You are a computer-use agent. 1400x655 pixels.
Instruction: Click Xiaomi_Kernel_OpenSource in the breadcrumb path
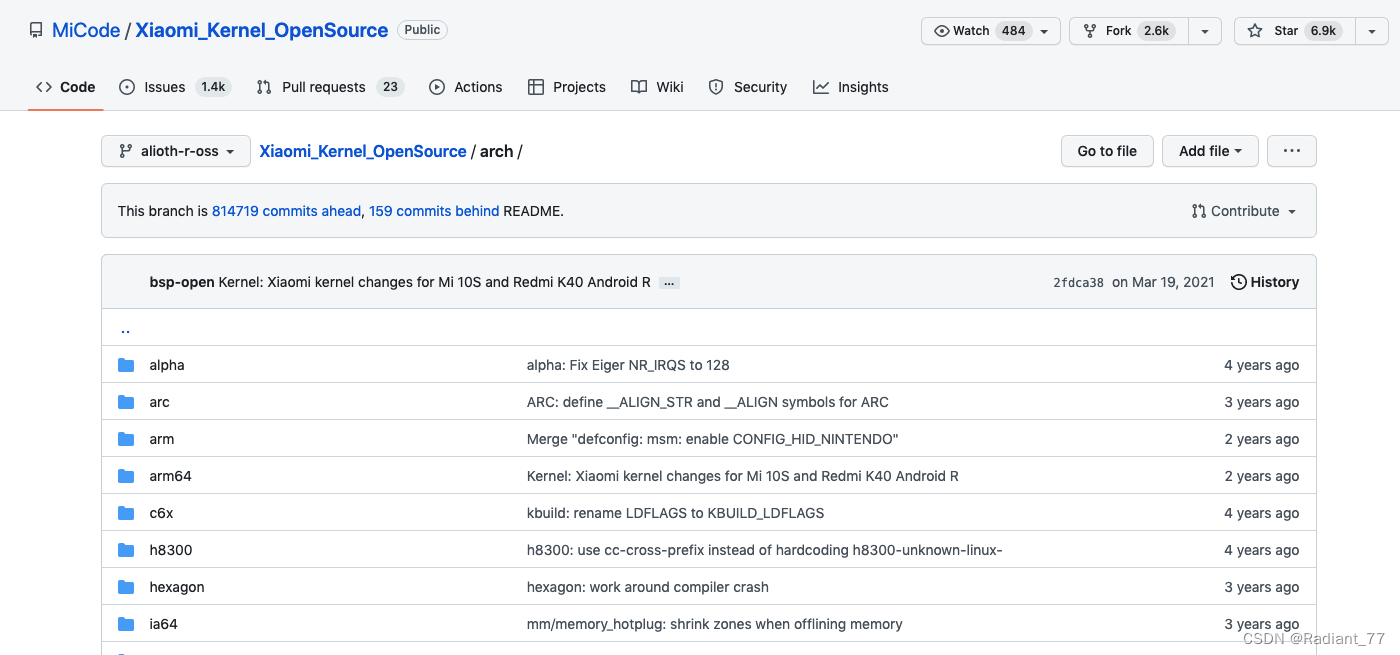363,151
